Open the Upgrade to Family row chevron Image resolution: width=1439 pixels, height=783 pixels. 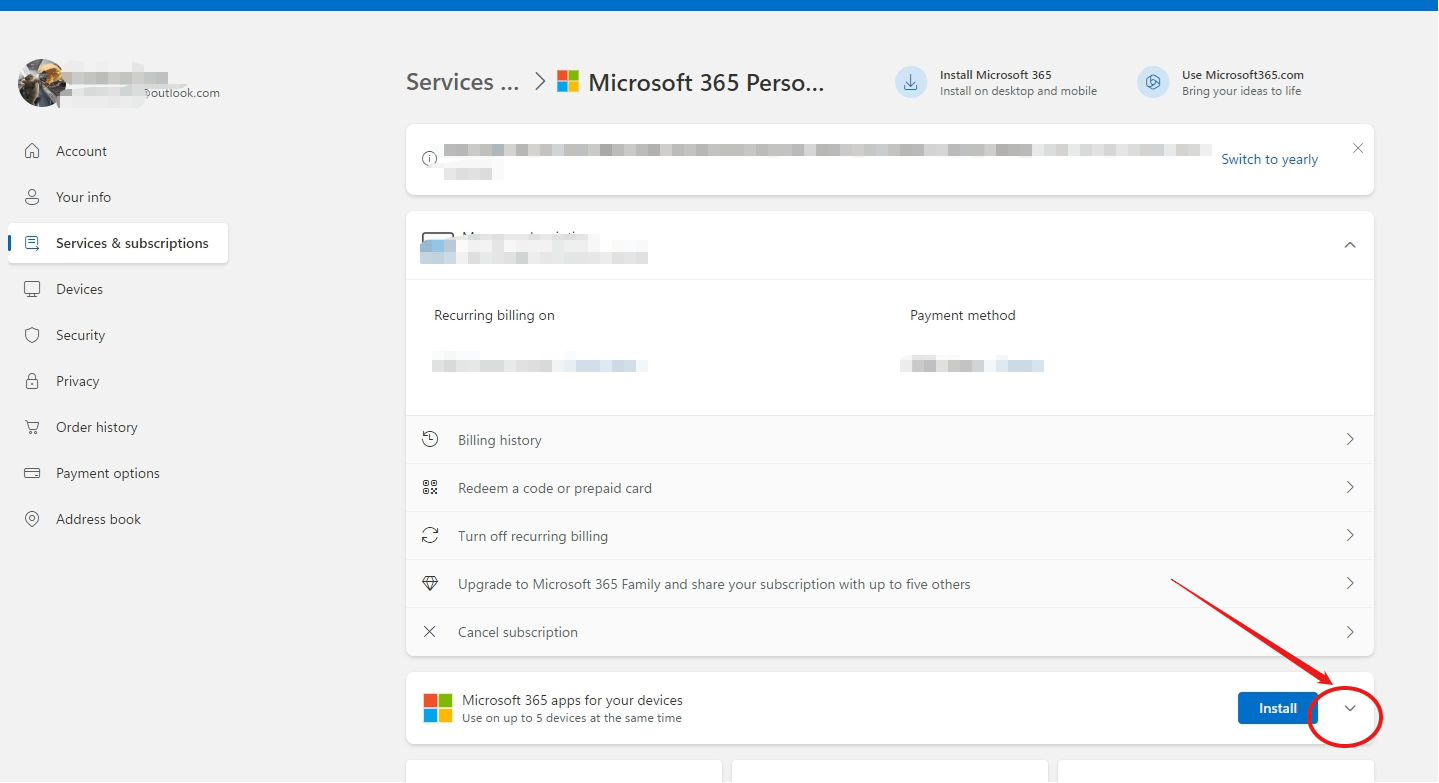(x=1350, y=583)
